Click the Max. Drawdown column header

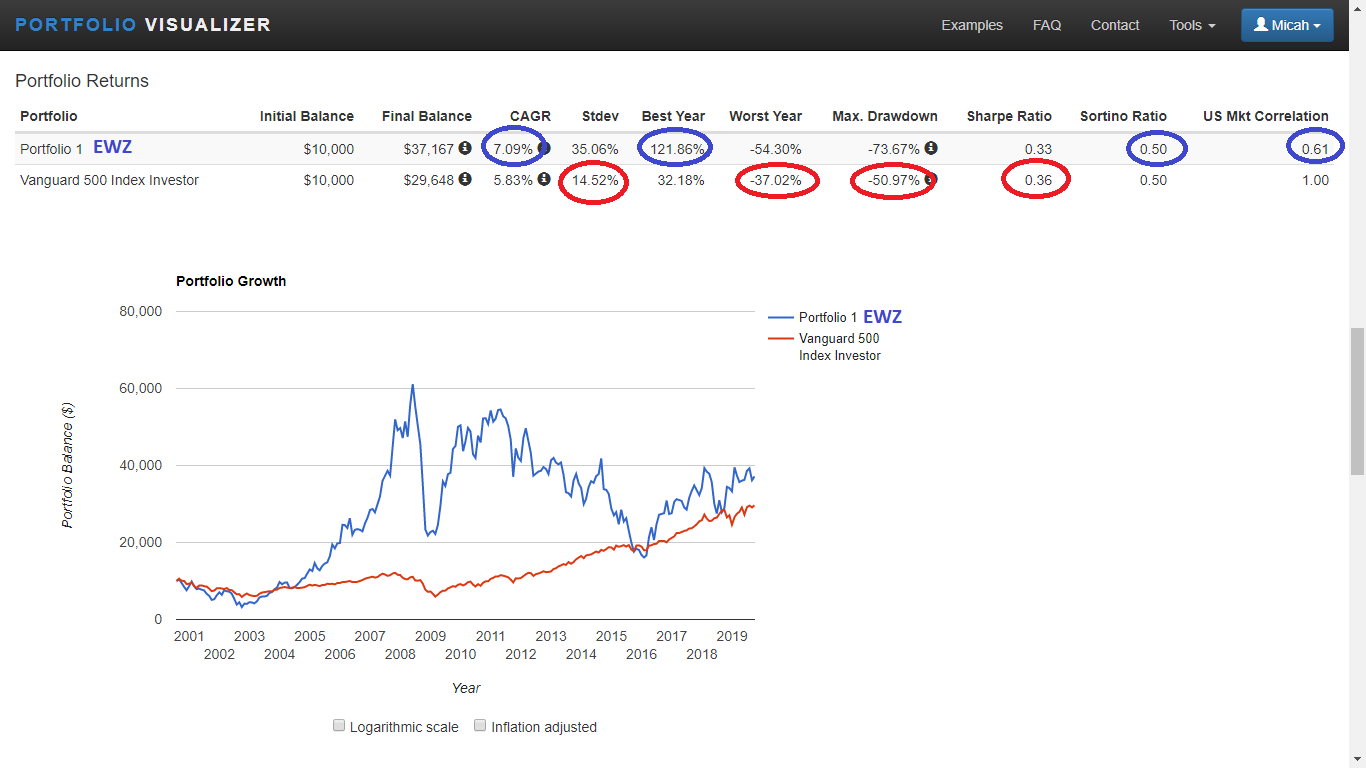(885, 116)
